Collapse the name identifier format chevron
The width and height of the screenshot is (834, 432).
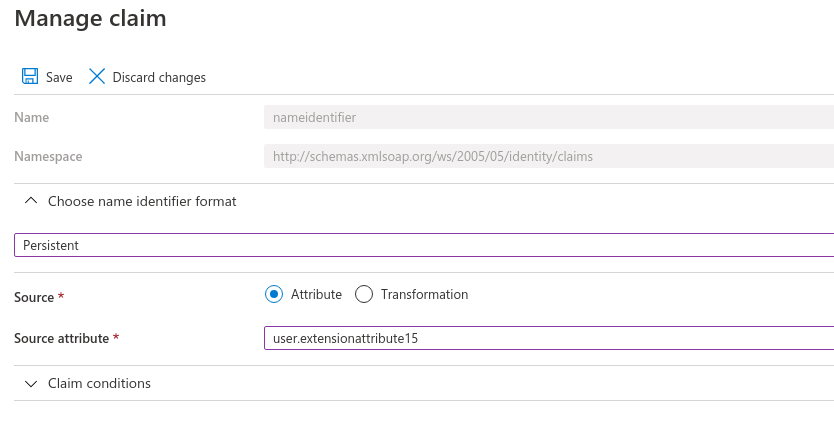pos(31,201)
